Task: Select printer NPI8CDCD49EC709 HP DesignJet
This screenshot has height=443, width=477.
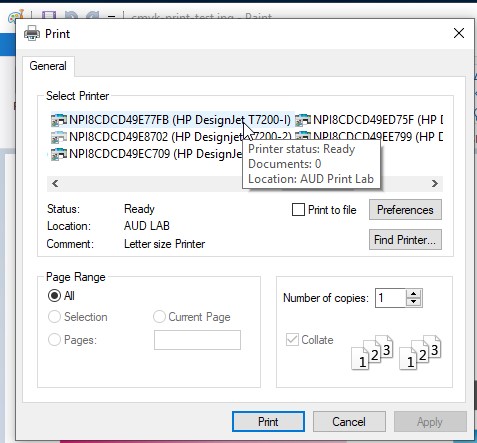Action: [146, 154]
